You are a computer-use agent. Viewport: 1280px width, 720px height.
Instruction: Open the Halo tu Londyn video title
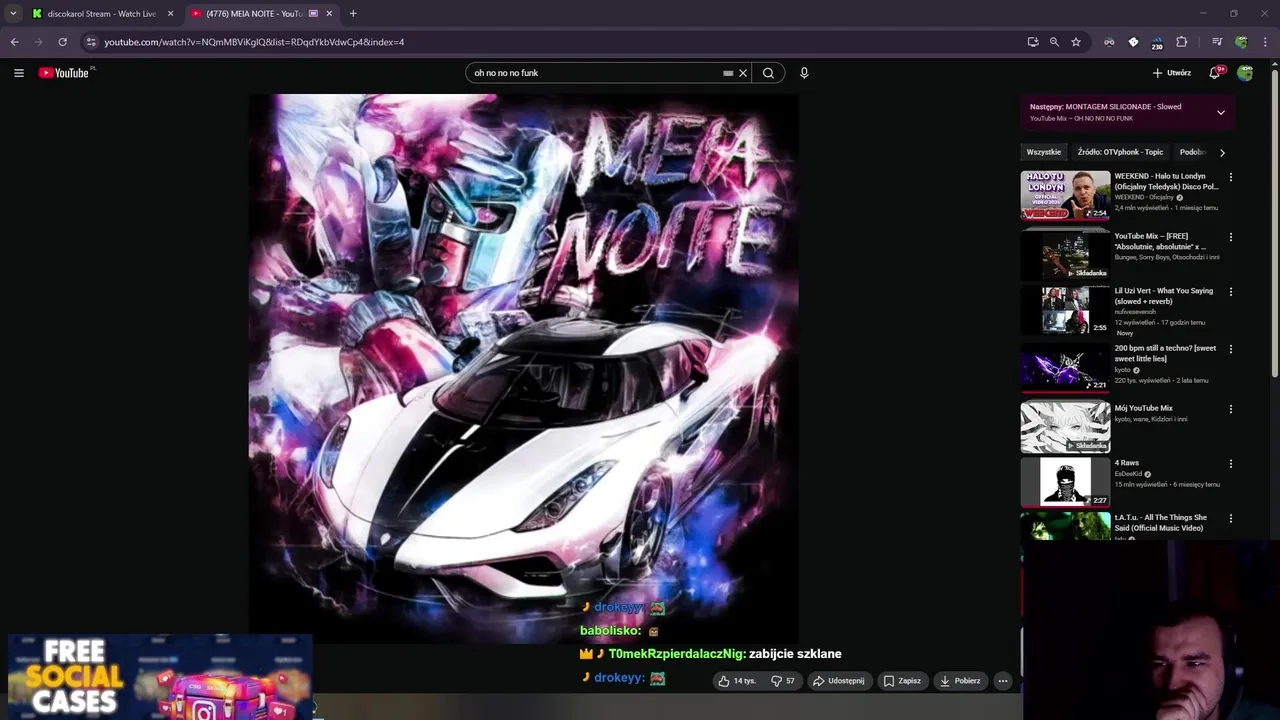tap(1166, 181)
